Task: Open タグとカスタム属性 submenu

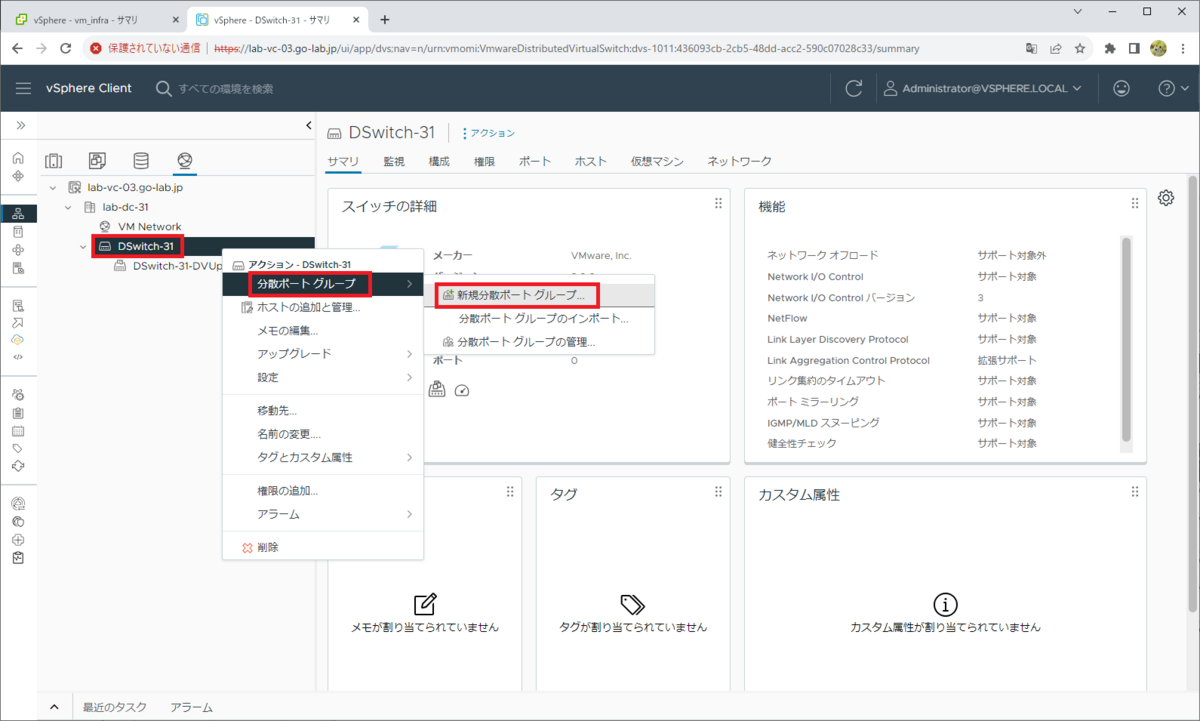Action: [323, 457]
